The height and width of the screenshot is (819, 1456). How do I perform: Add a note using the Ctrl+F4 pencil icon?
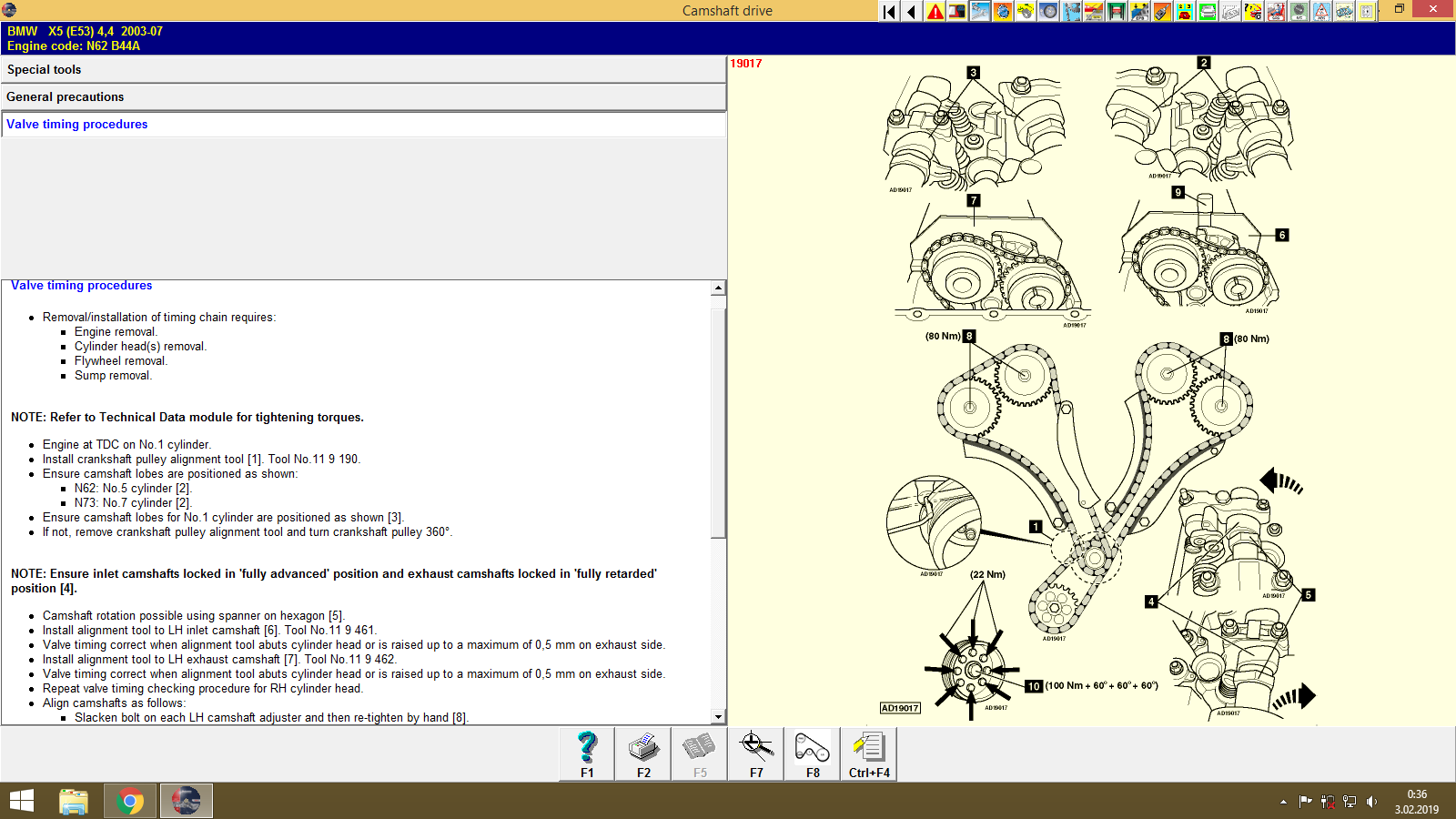(867, 753)
